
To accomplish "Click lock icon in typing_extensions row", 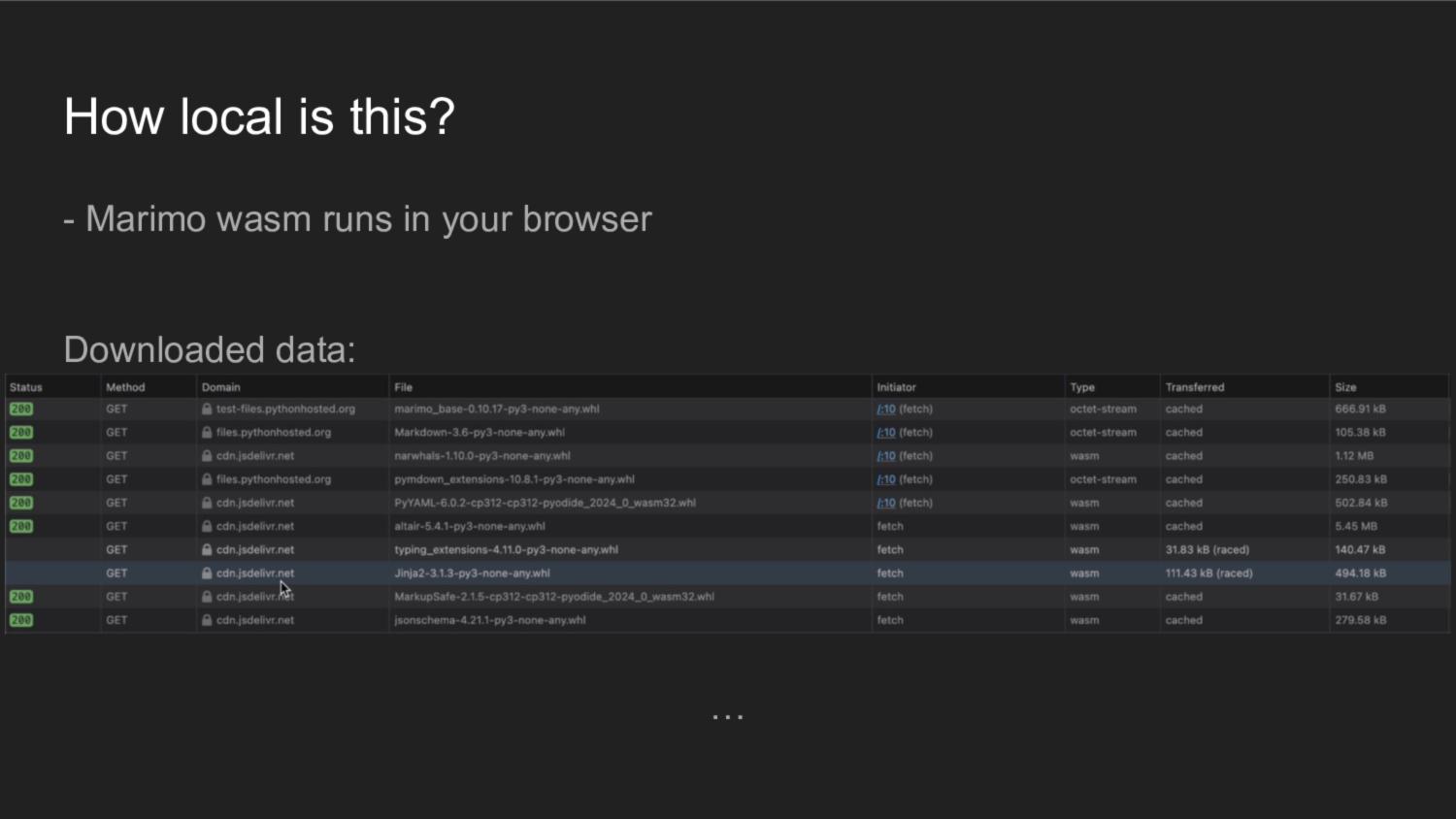I will tap(207, 550).
